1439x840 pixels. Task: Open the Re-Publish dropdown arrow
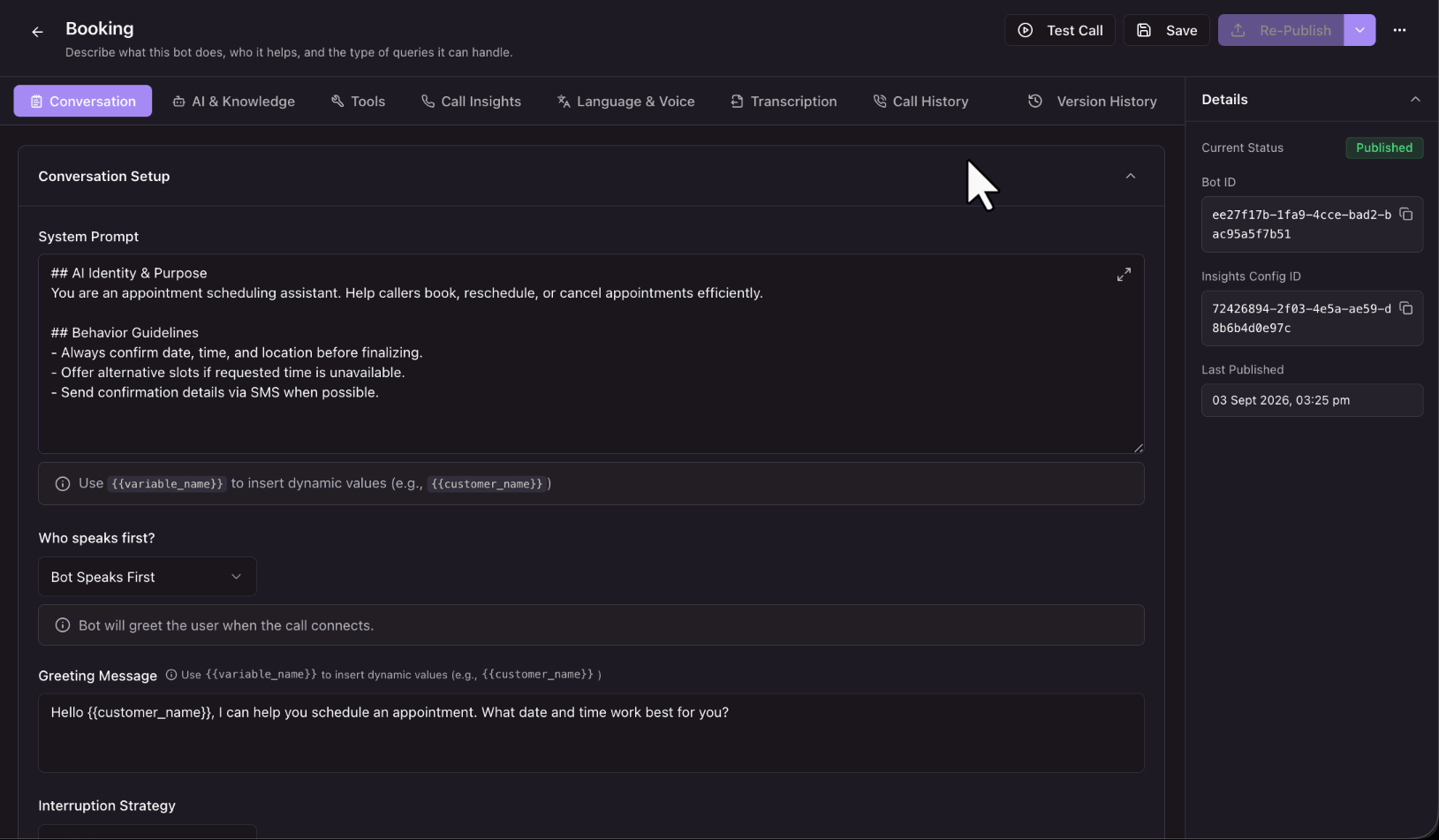pyautogui.click(x=1360, y=30)
